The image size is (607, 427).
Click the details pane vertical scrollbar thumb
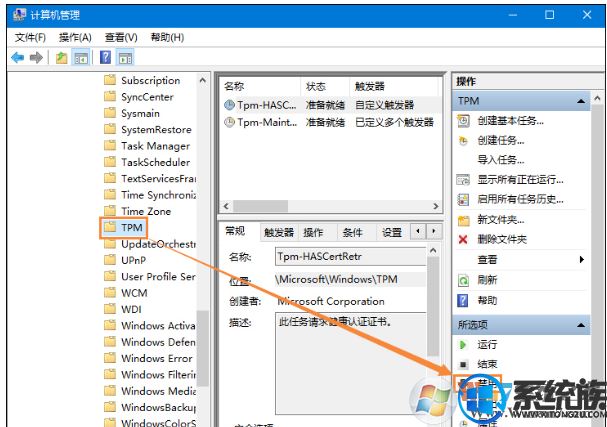433,306
